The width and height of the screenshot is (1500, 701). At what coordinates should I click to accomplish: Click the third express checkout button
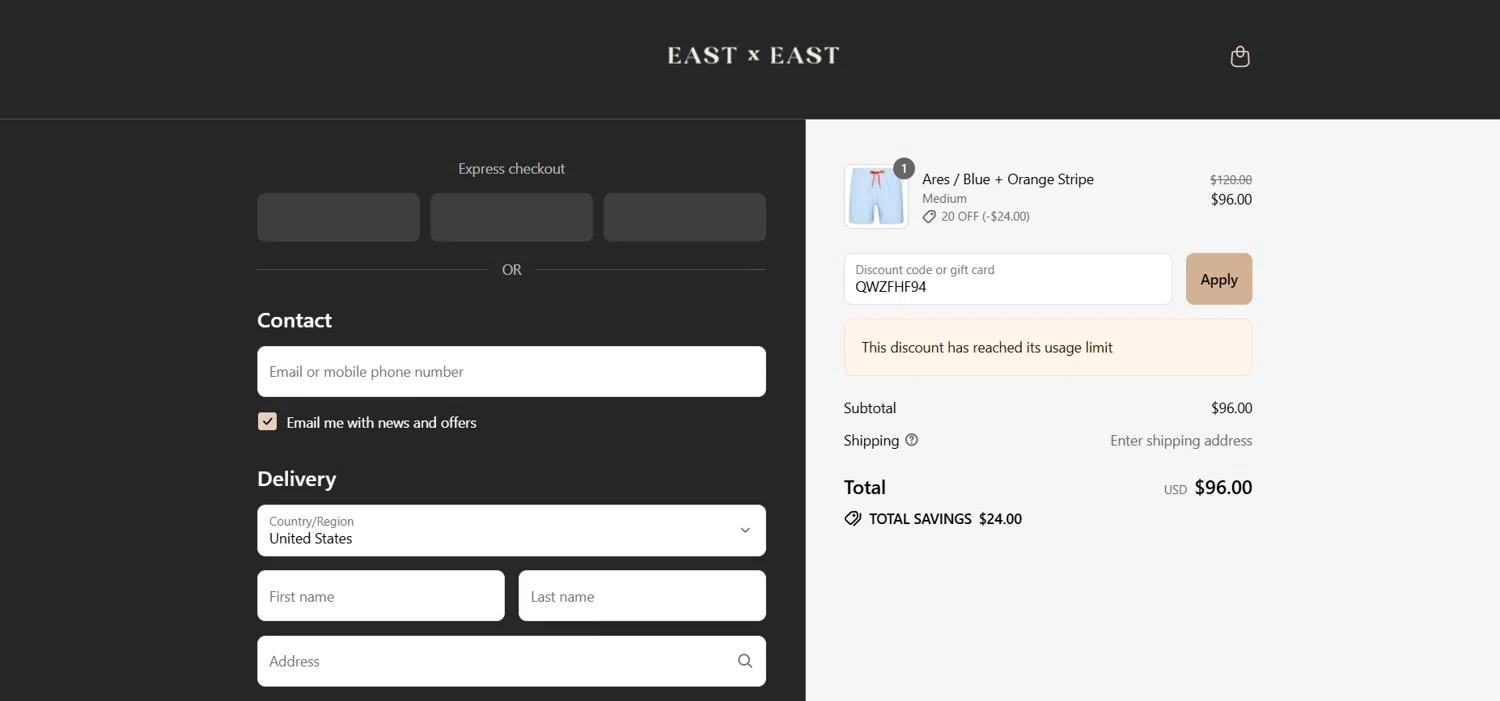click(x=685, y=217)
